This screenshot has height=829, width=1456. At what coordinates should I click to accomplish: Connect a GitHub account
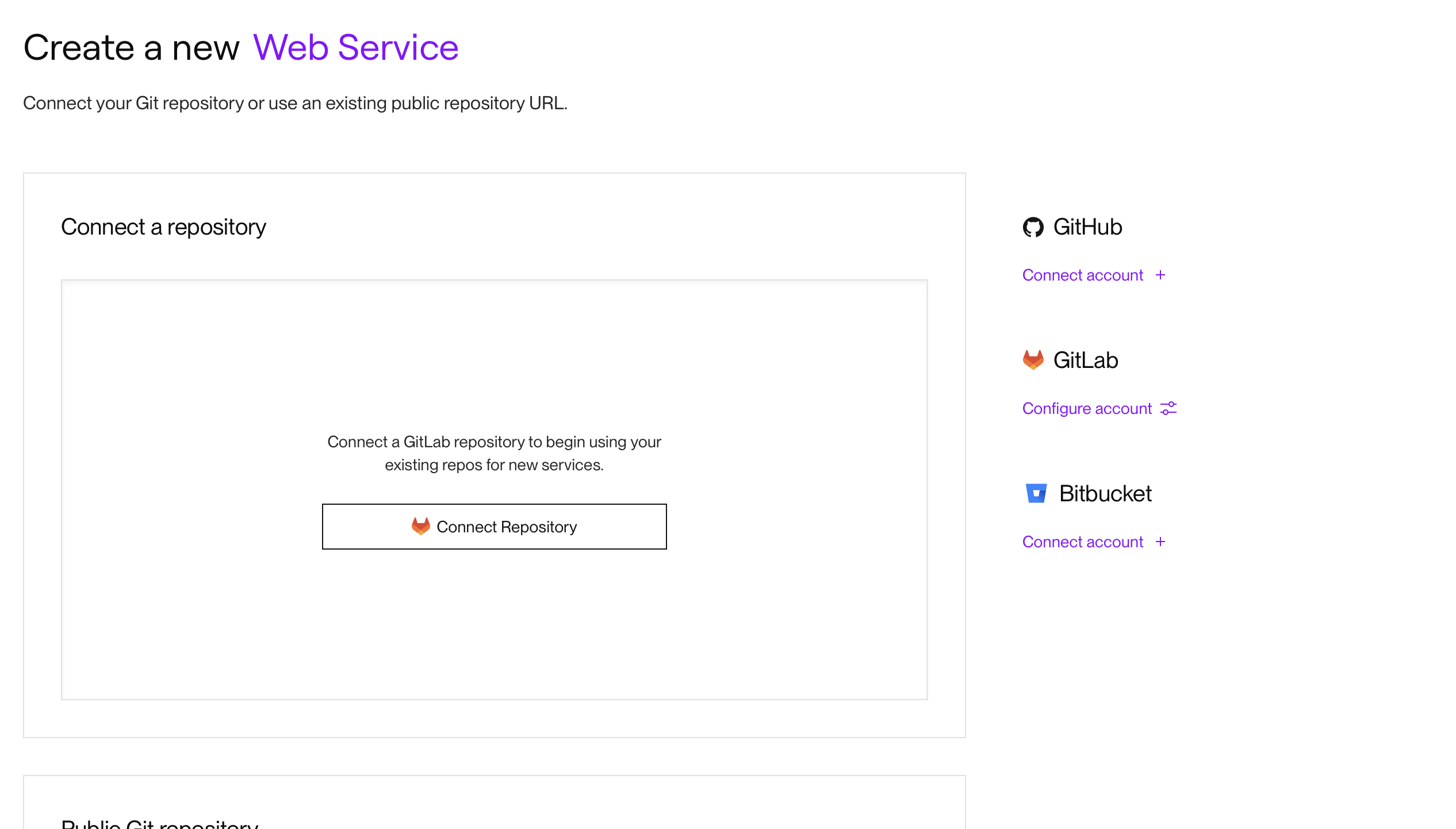1093,275
